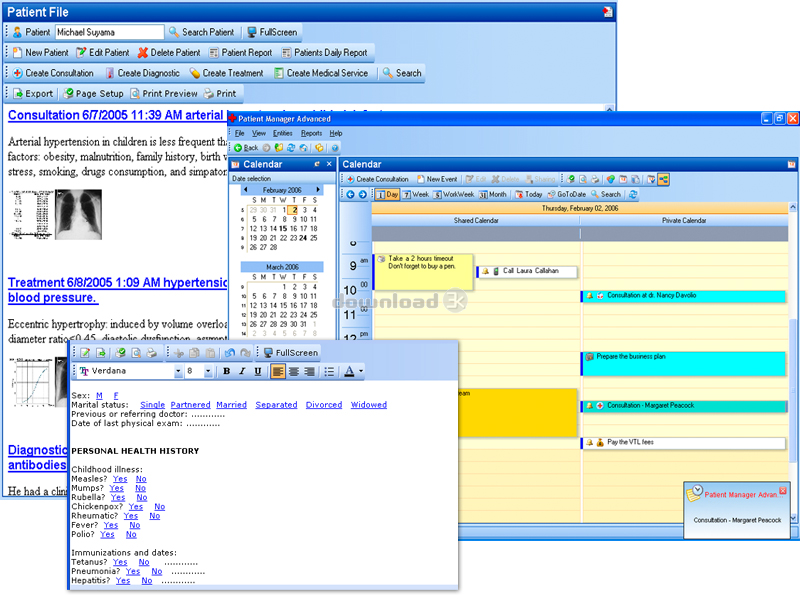Image resolution: width=800 pixels, height=600 pixels.
Task: Open Print Preview in Patient File
Action: click(164, 93)
